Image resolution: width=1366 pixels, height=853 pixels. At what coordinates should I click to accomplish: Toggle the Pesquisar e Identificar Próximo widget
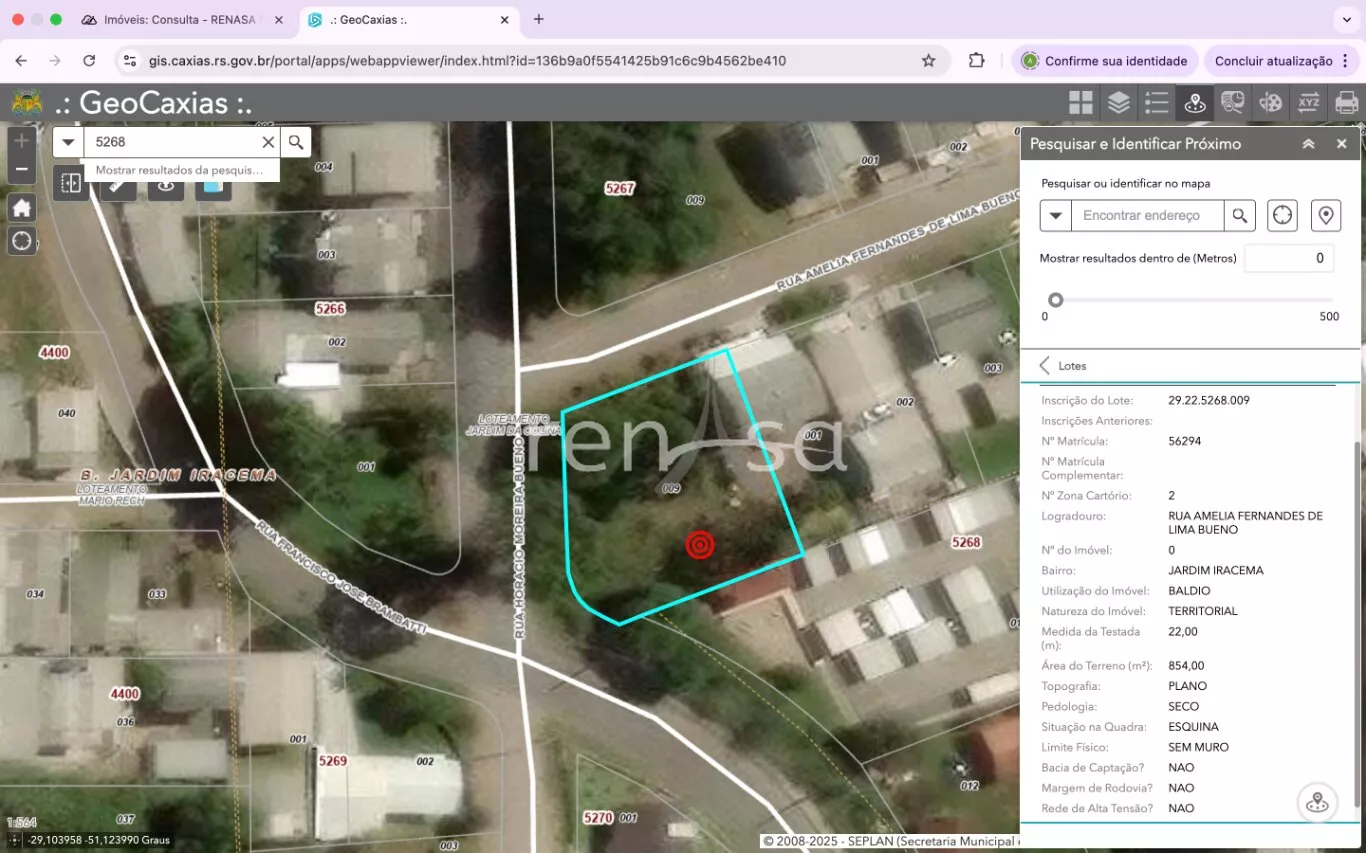1194,102
